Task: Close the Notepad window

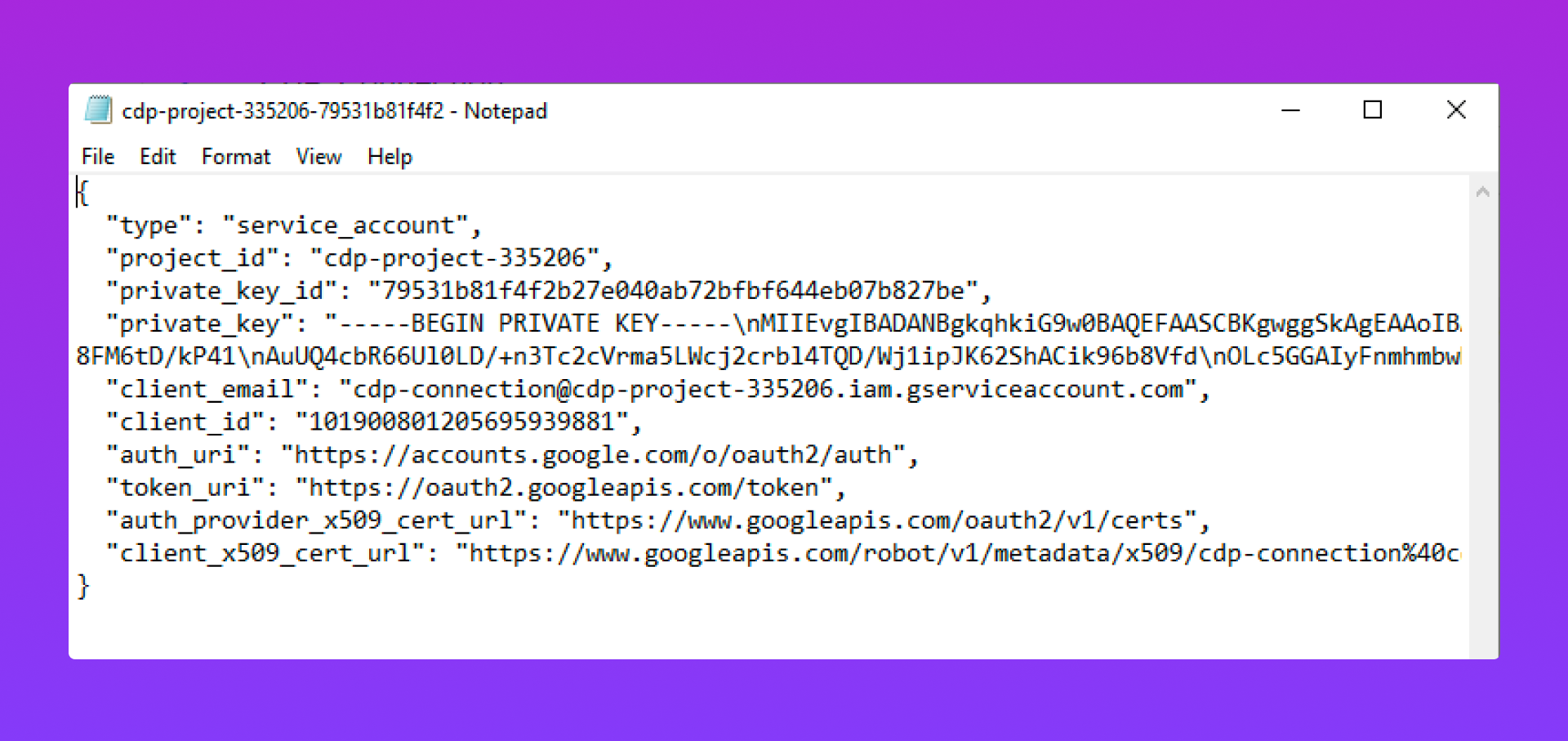Action: point(1456,110)
